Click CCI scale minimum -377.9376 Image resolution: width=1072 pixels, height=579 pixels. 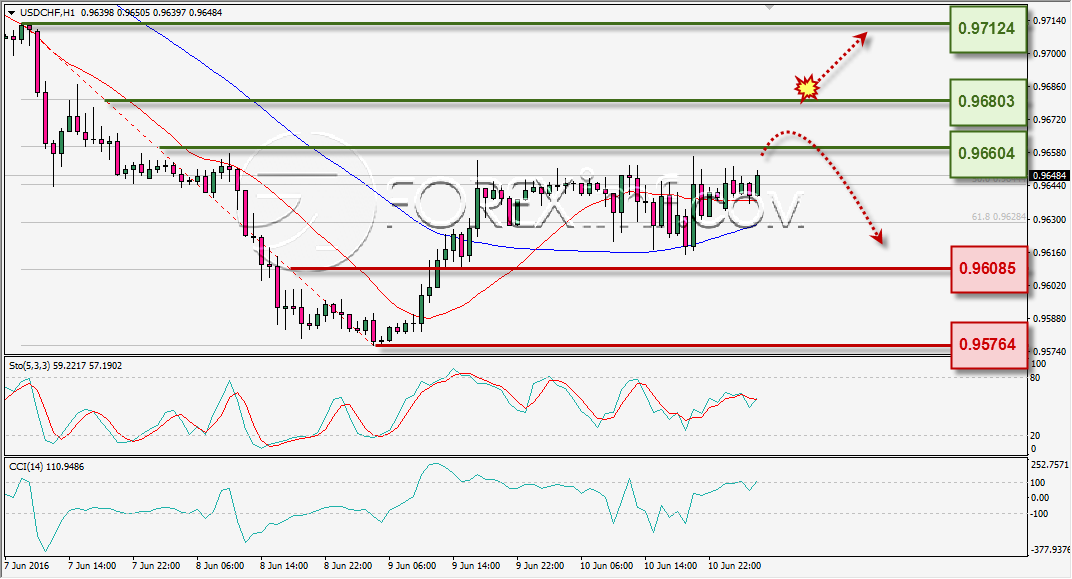[1050, 549]
